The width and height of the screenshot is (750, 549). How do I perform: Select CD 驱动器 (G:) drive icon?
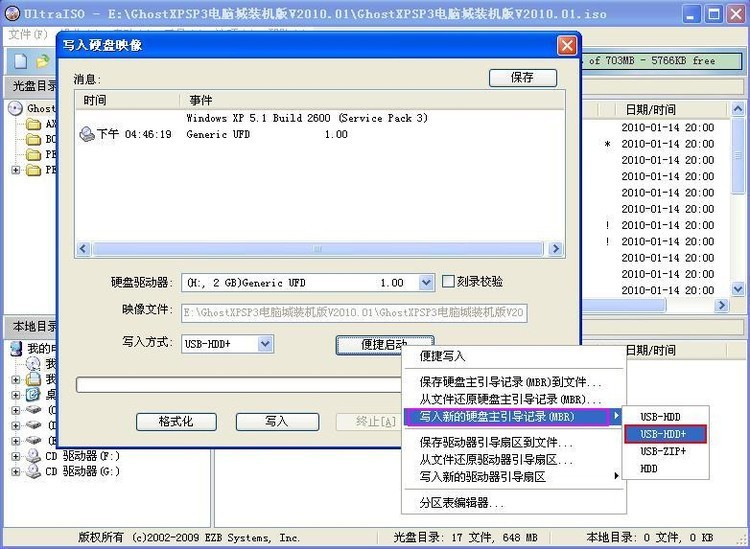[33, 471]
